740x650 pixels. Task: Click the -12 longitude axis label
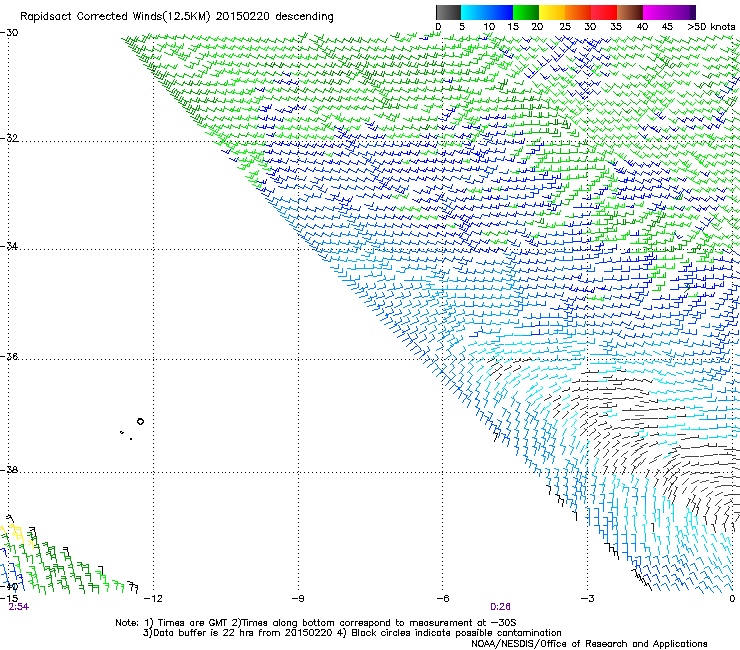coord(153,598)
